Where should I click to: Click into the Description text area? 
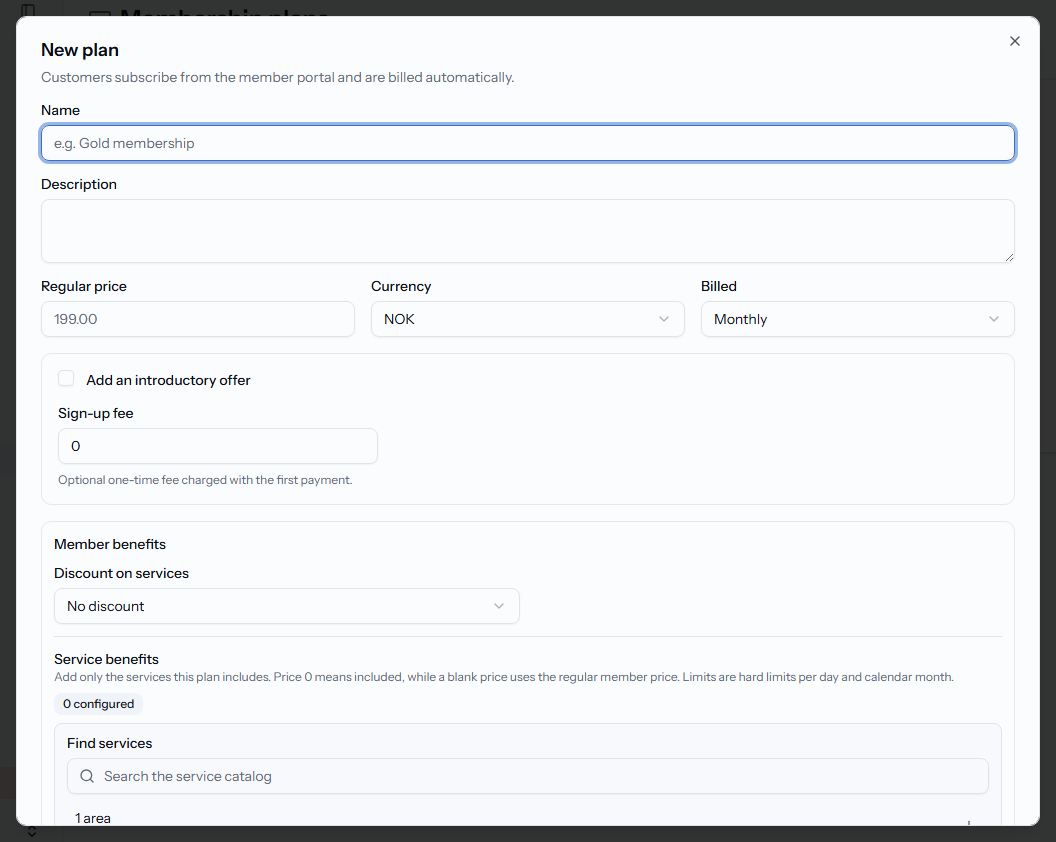click(528, 231)
